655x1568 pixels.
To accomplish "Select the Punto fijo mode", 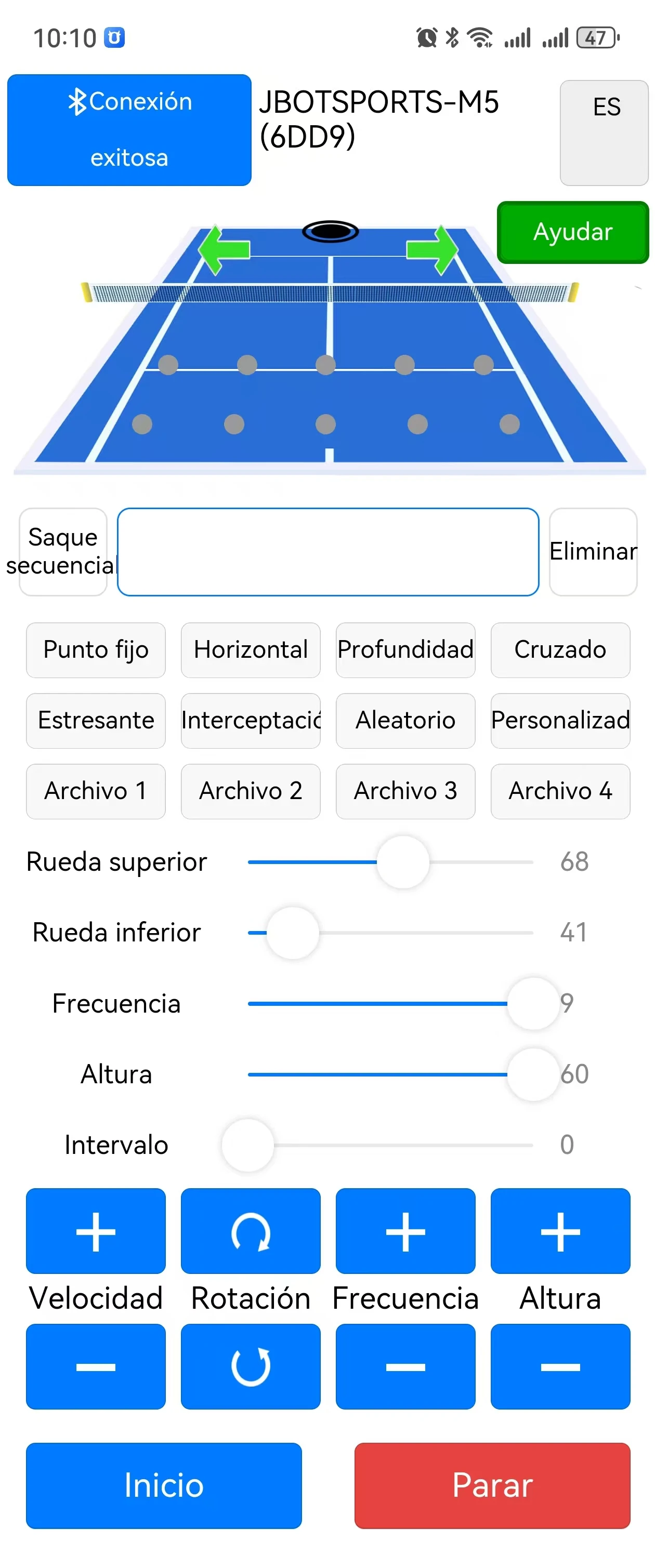I will [x=96, y=649].
